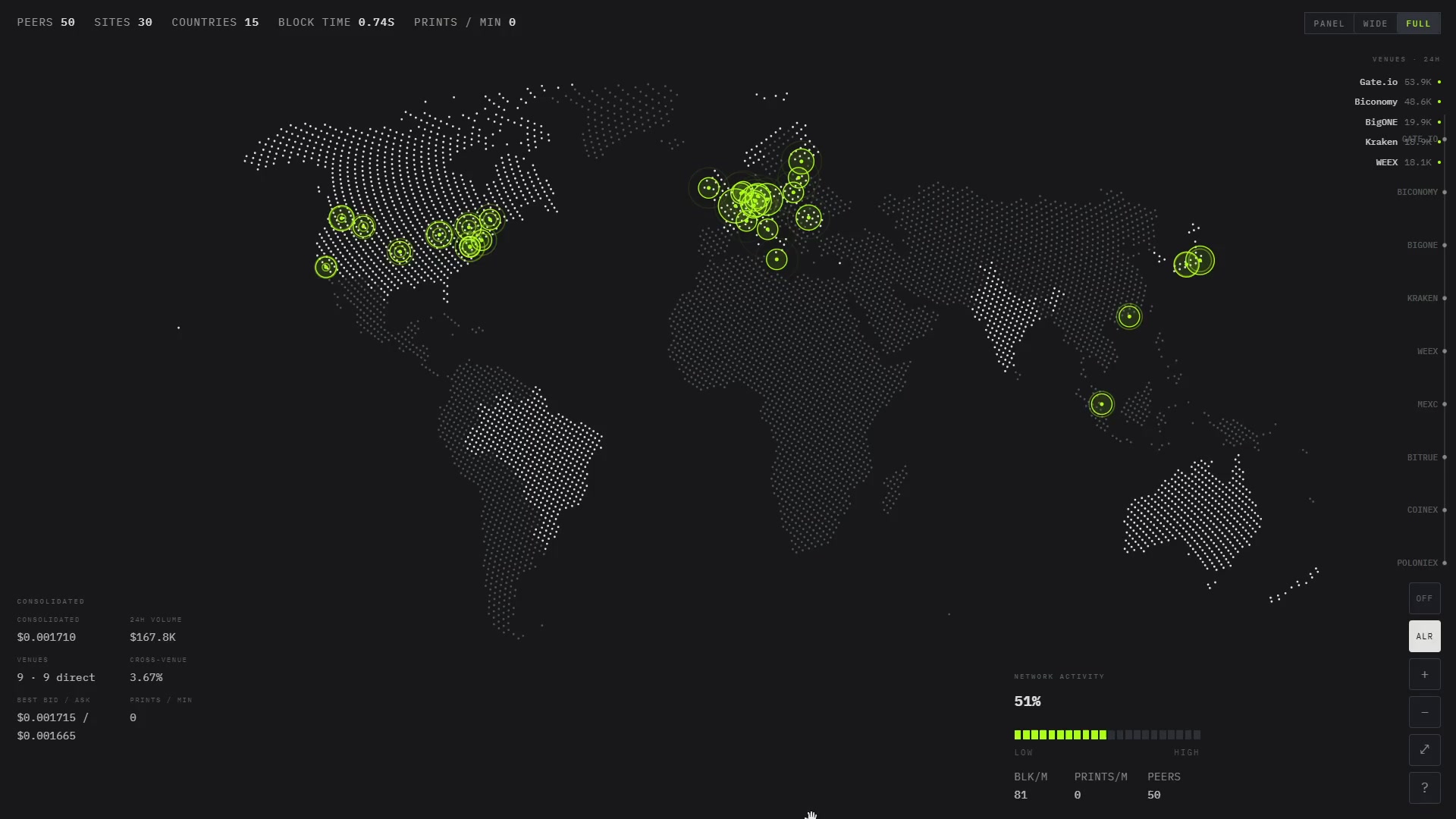Click the Finland peer node circle

coord(801,161)
